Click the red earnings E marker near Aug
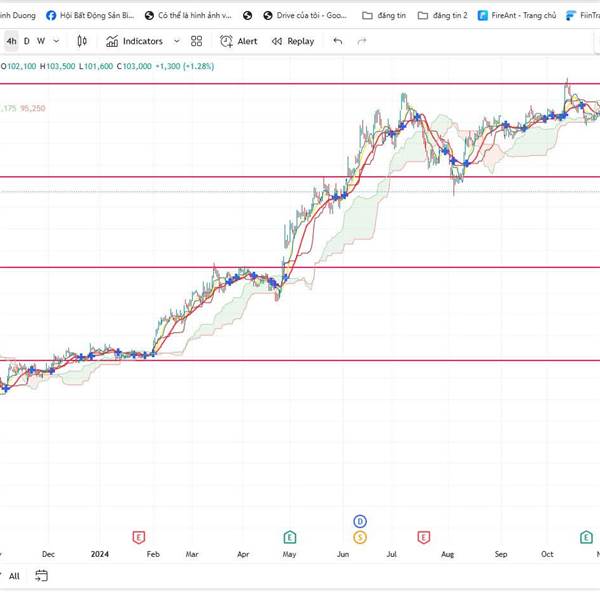The image size is (600, 600). pos(424,537)
